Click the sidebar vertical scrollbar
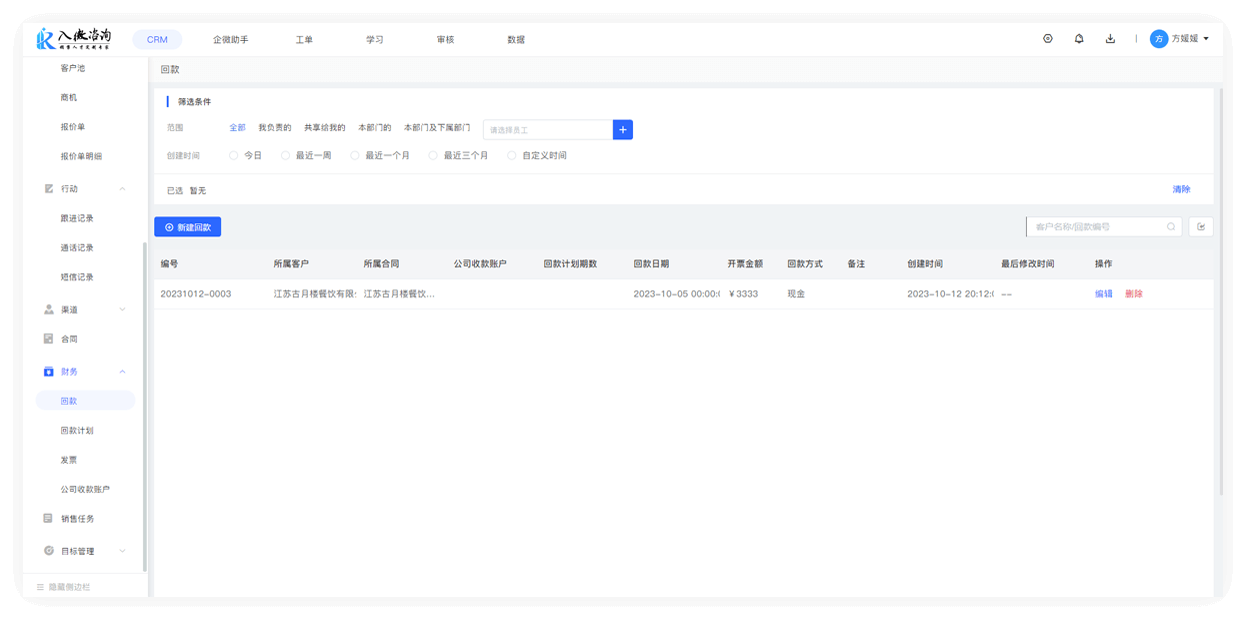The width and height of the screenshot is (1246, 620). pyautogui.click(x=145, y=406)
